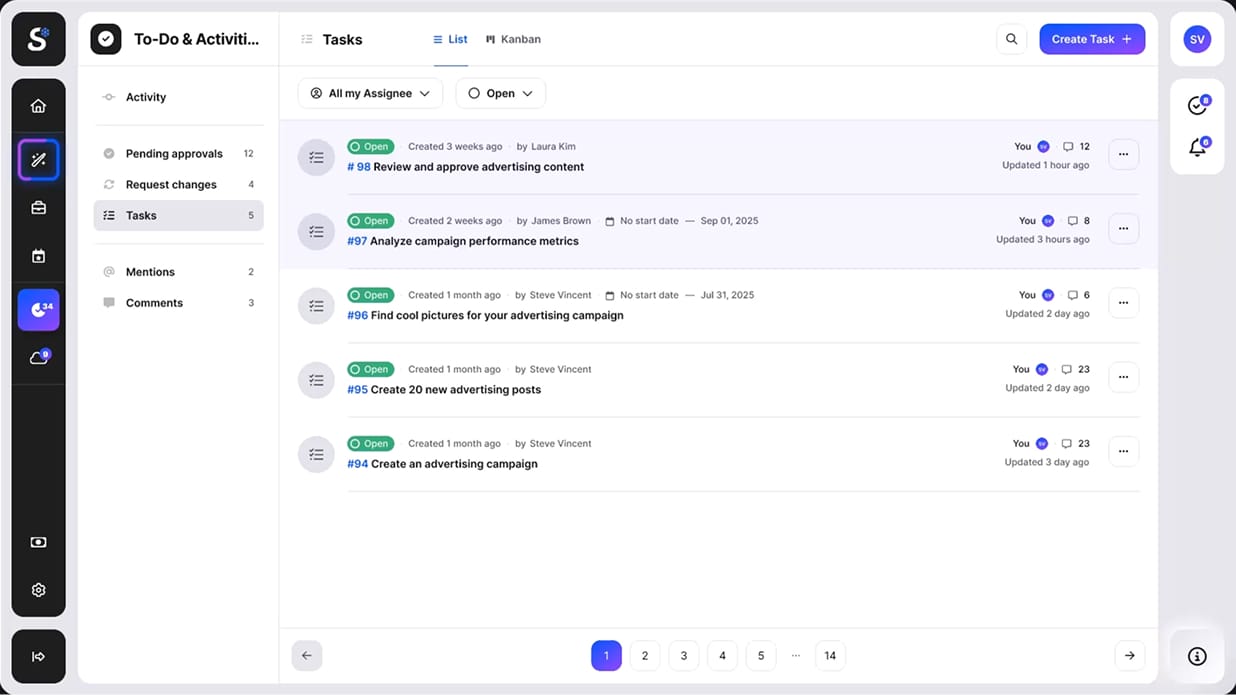This screenshot has width=1236, height=695.
Task: Click the approvals check icon with 8 badge
Action: click(1197, 103)
